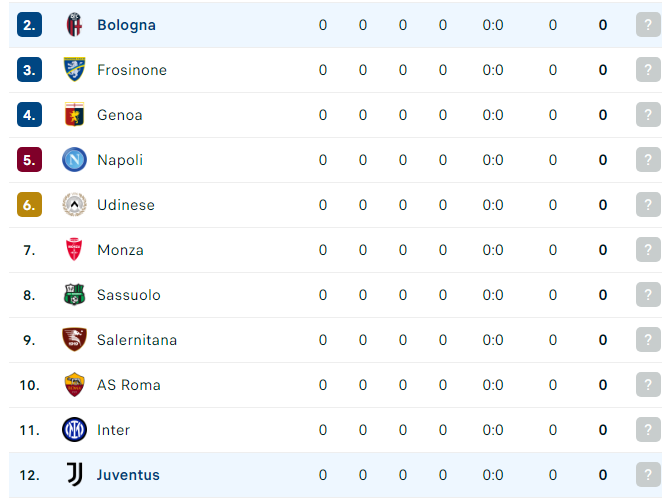Click the Genoa club crest

(x=74, y=114)
